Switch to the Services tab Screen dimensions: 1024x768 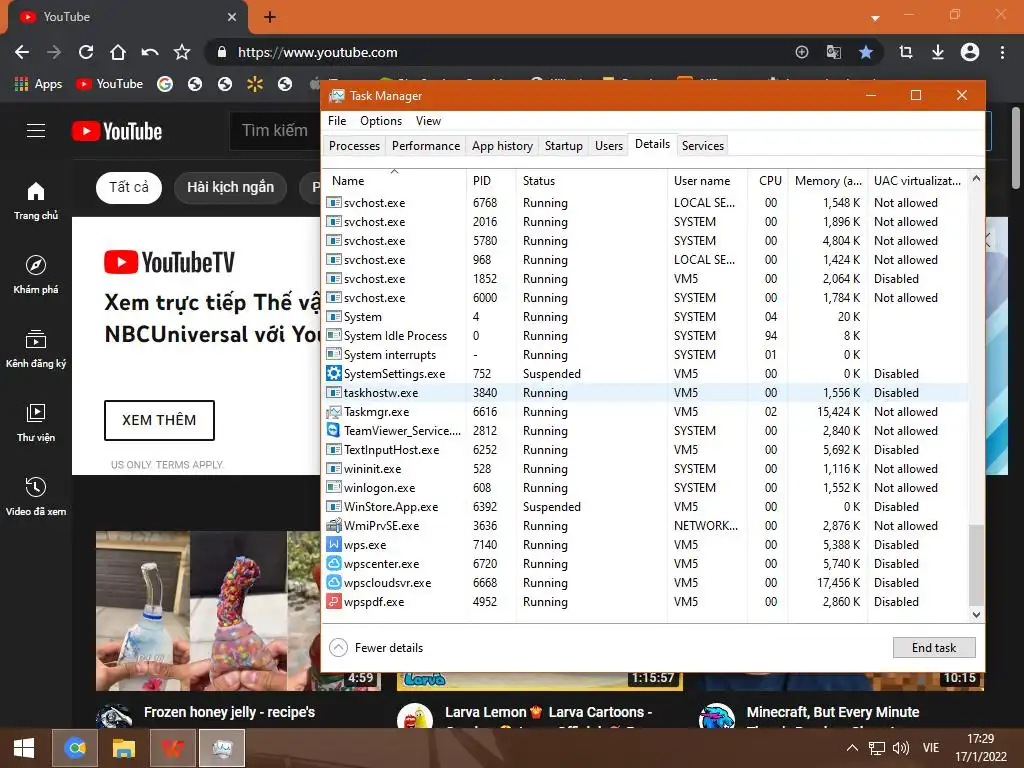[x=703, y=146]
